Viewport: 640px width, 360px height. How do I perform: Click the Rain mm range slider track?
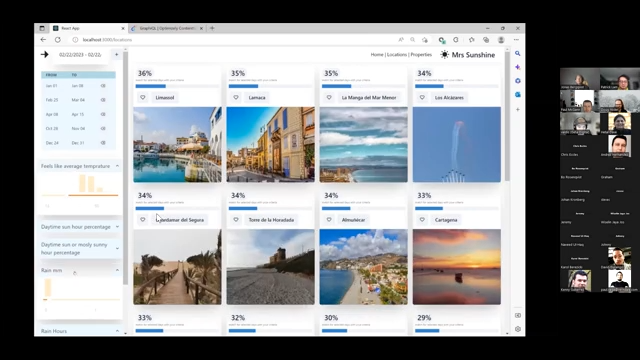81,299
